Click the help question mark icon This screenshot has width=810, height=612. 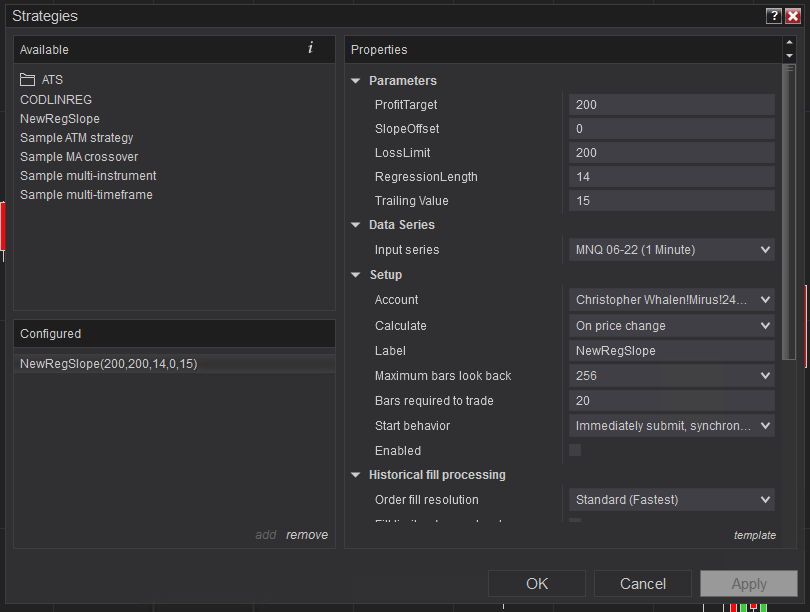(x=773, y=16)
